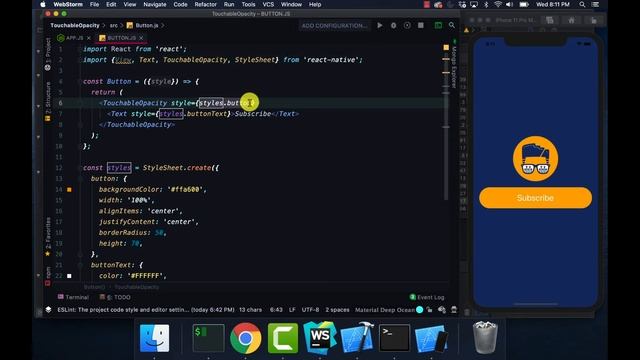Open Search Everywhere magnifier in WebStorm toolbar

(452, 25)
